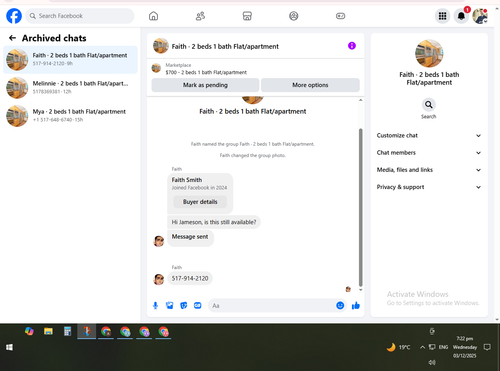The width and height of the screenshot is (500, 371).
Task: Open the Home feed tab
Action: [153, 16]
